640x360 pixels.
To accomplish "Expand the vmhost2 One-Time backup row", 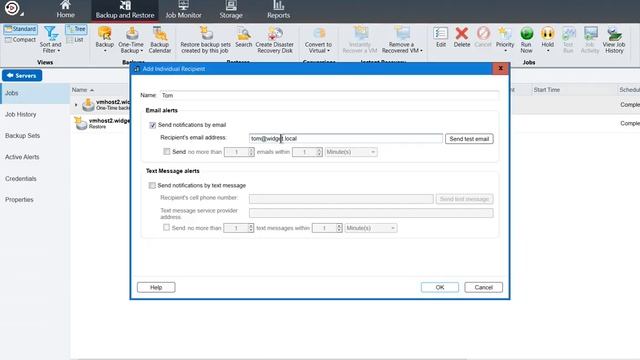I will [76, 105].
